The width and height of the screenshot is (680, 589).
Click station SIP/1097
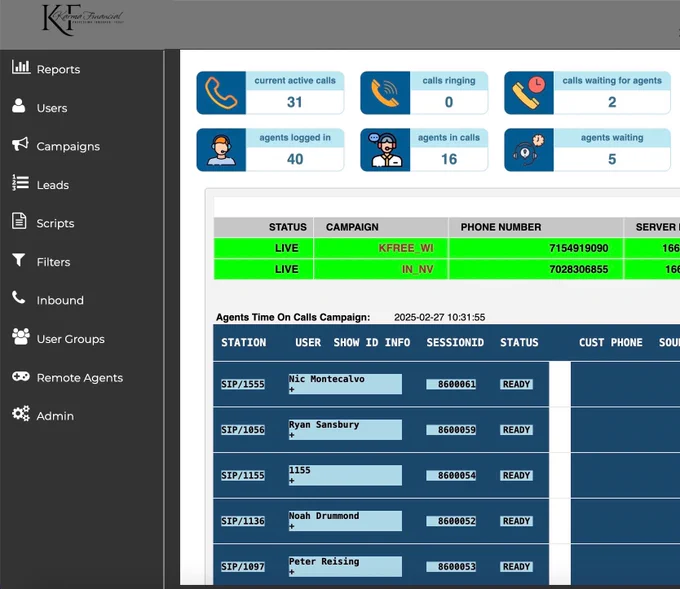click(243, 566)
